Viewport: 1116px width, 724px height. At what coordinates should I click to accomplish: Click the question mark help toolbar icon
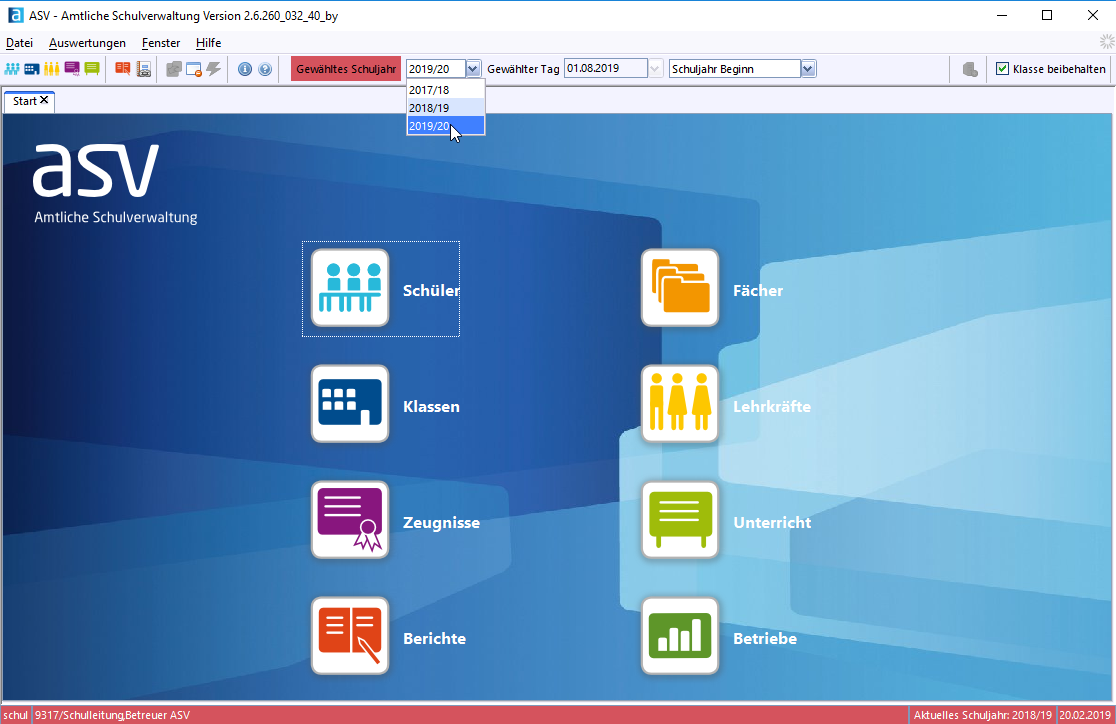point(265,69)
